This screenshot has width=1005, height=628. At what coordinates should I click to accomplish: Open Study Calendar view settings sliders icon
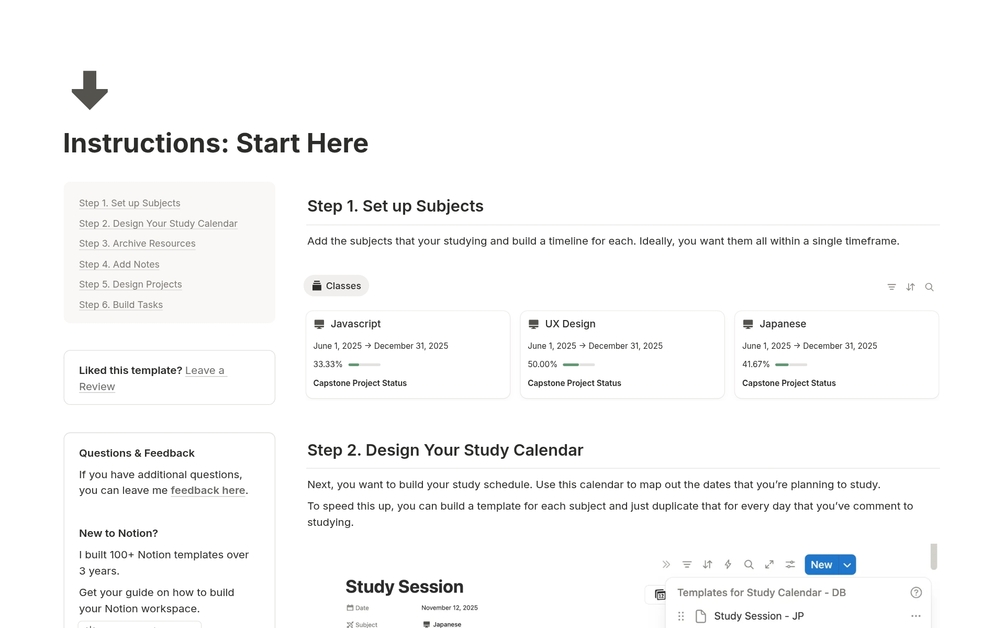pyautogui.click(x=790, y=565)
